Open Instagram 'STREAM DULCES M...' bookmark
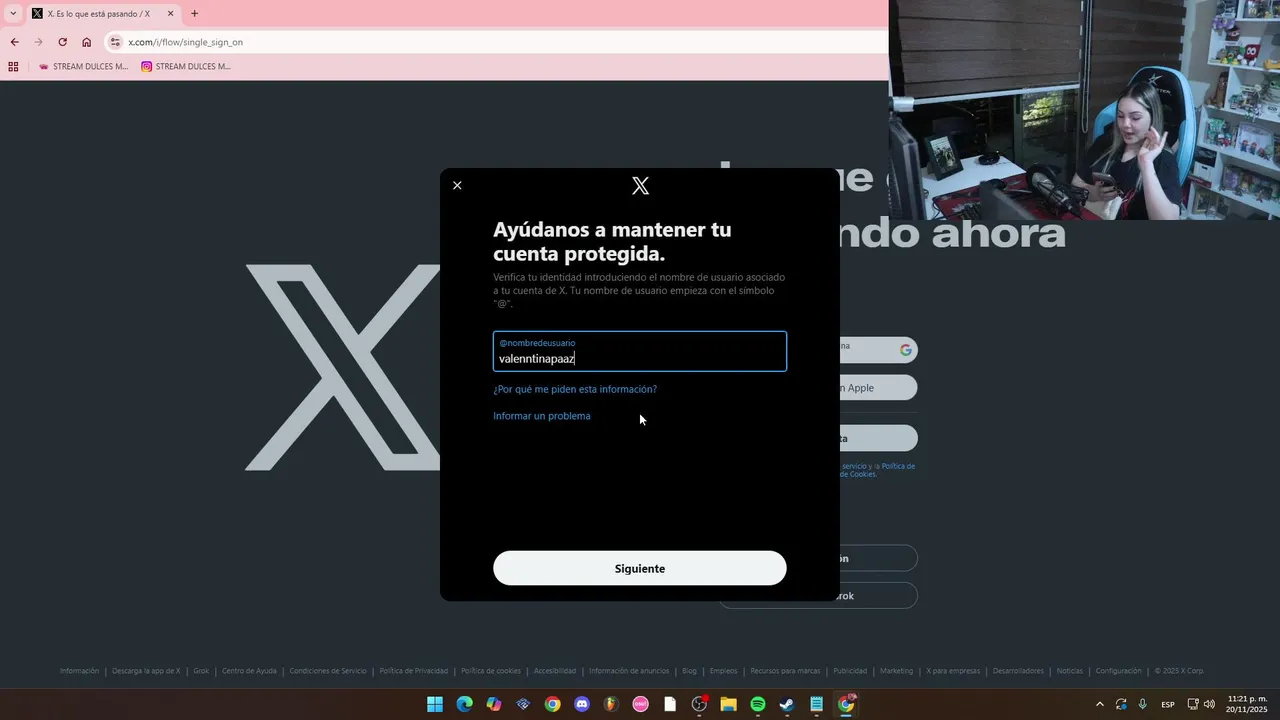This screenshot has width=1280, height=720. click(186, 67)
